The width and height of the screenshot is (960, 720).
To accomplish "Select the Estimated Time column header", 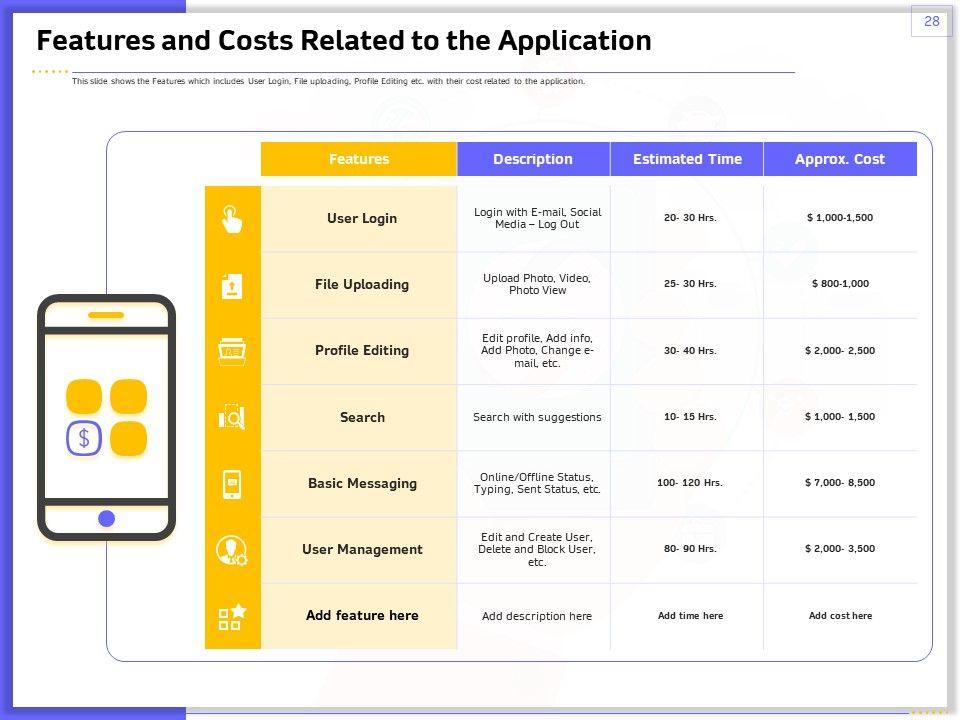I will point(687,159).
